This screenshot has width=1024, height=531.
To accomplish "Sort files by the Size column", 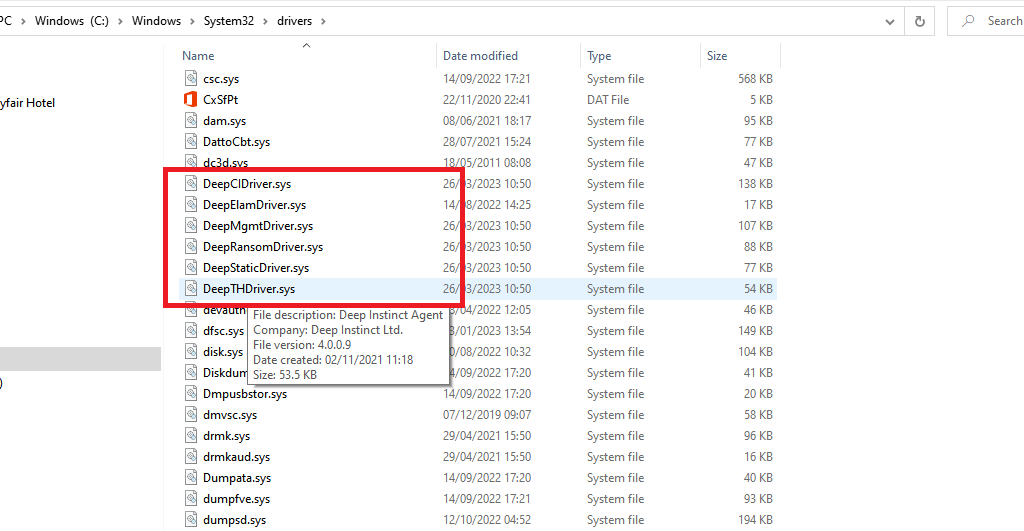I will 716,56.
